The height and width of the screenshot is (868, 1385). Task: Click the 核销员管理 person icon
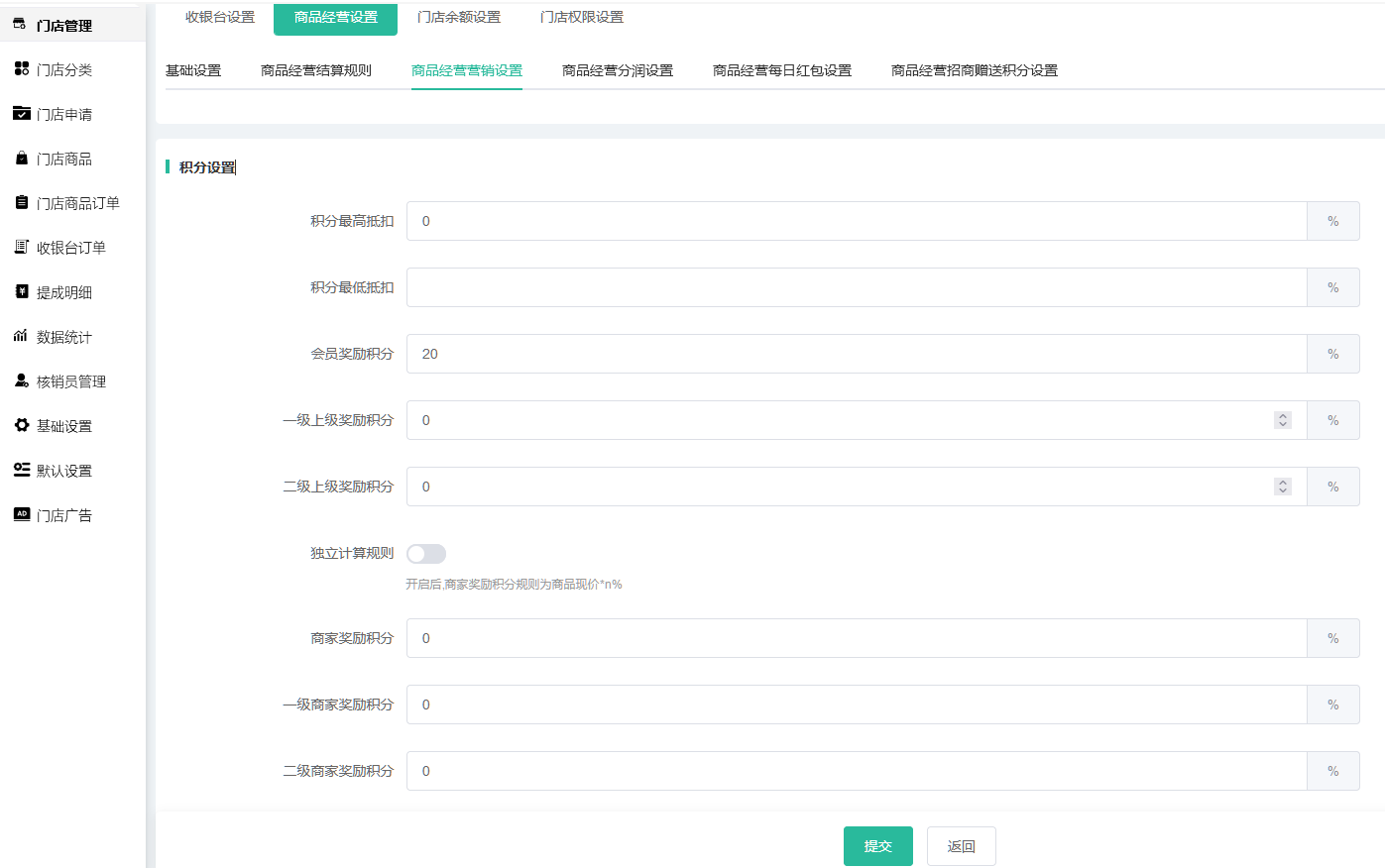22,380
